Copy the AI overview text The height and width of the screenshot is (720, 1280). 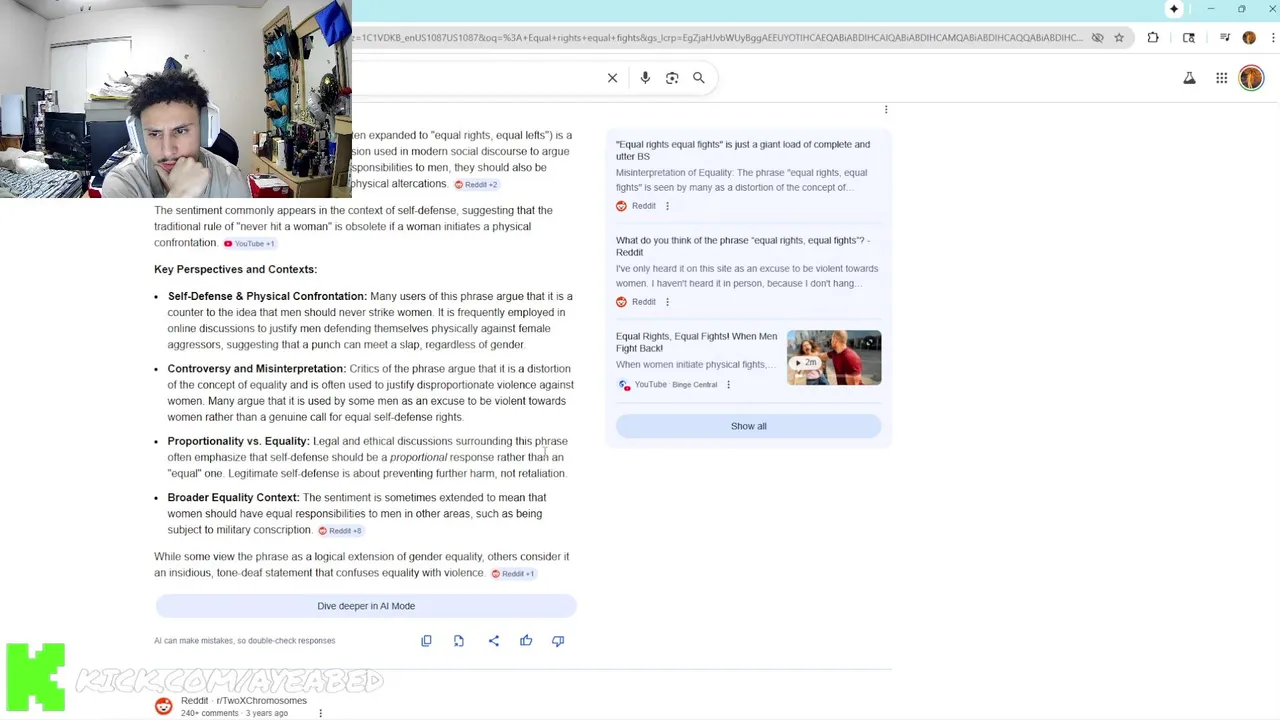click(x=426, y=641)
